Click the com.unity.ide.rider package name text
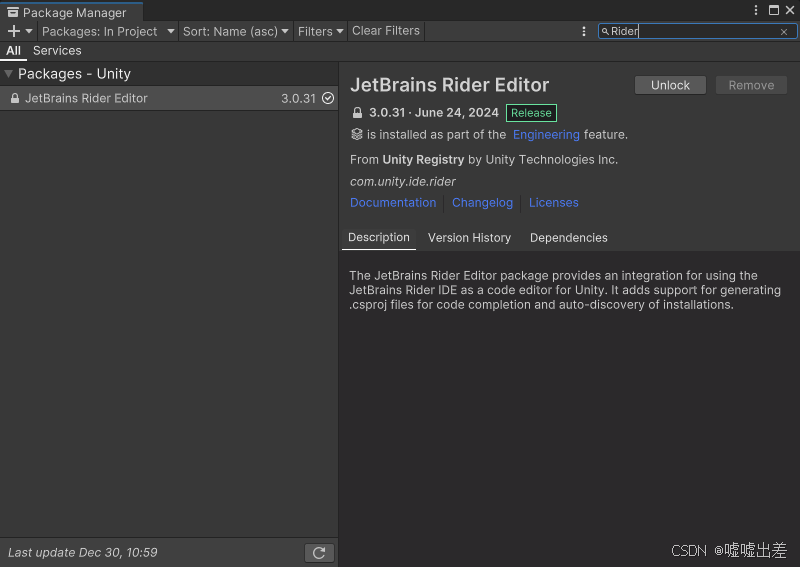 (x=403, y=182)
